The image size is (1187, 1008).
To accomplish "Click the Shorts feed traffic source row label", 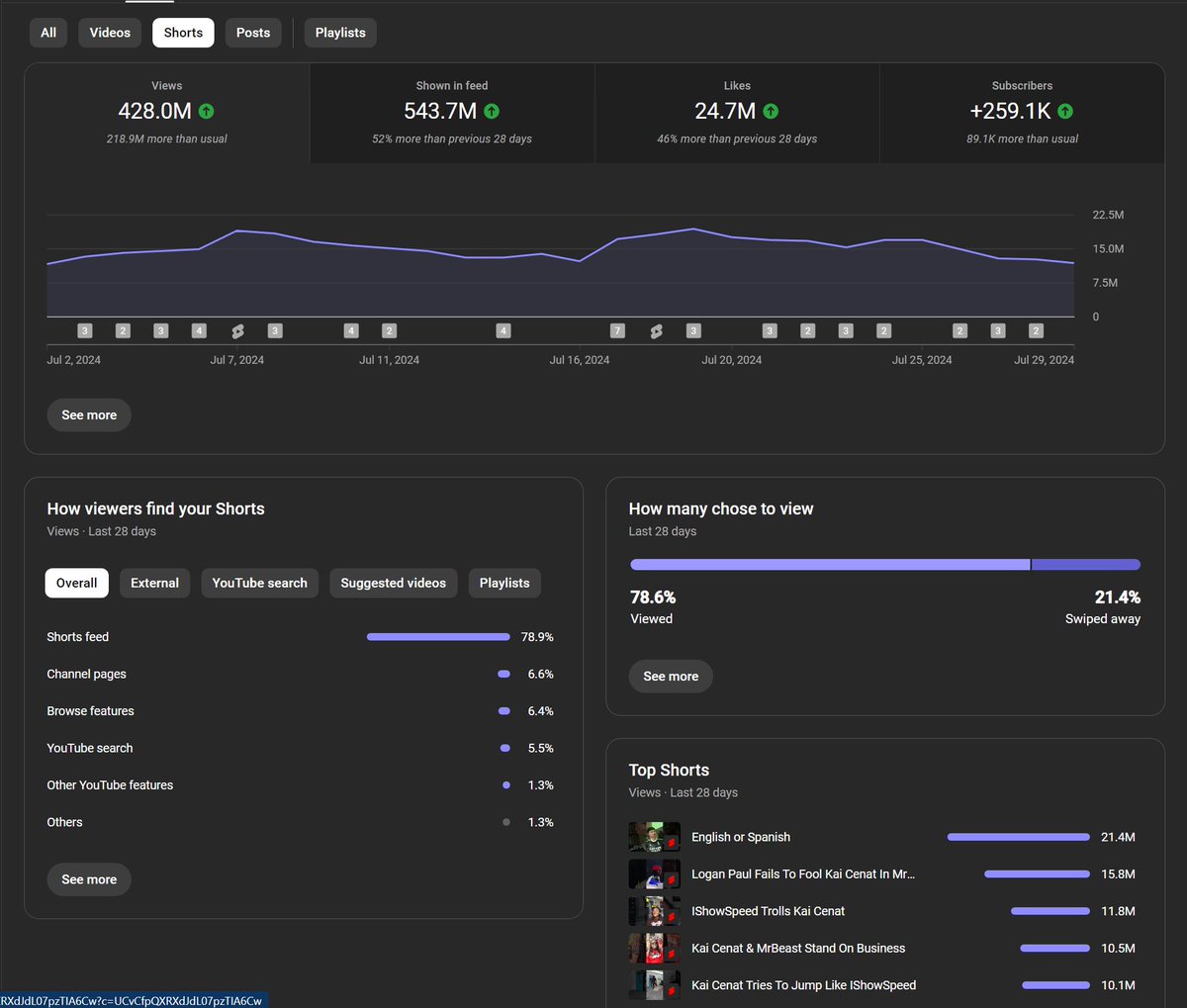I will pyautogui.click(x=78, y=637).
